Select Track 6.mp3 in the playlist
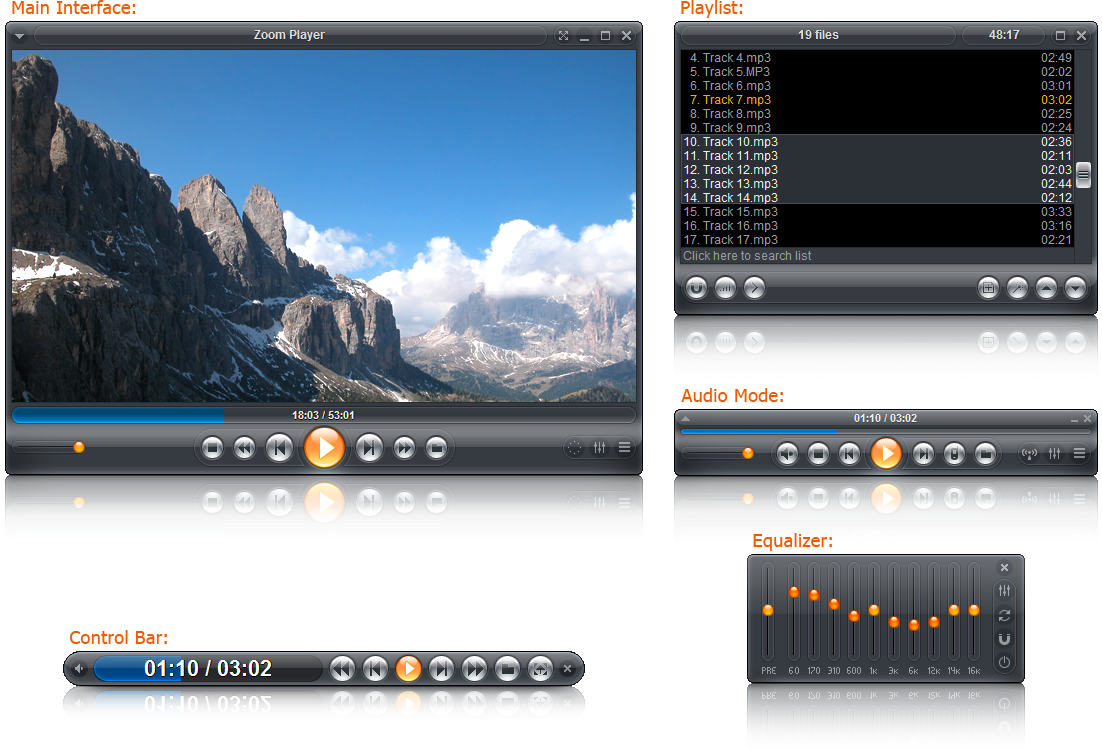1102x750 pixels. 877,86
